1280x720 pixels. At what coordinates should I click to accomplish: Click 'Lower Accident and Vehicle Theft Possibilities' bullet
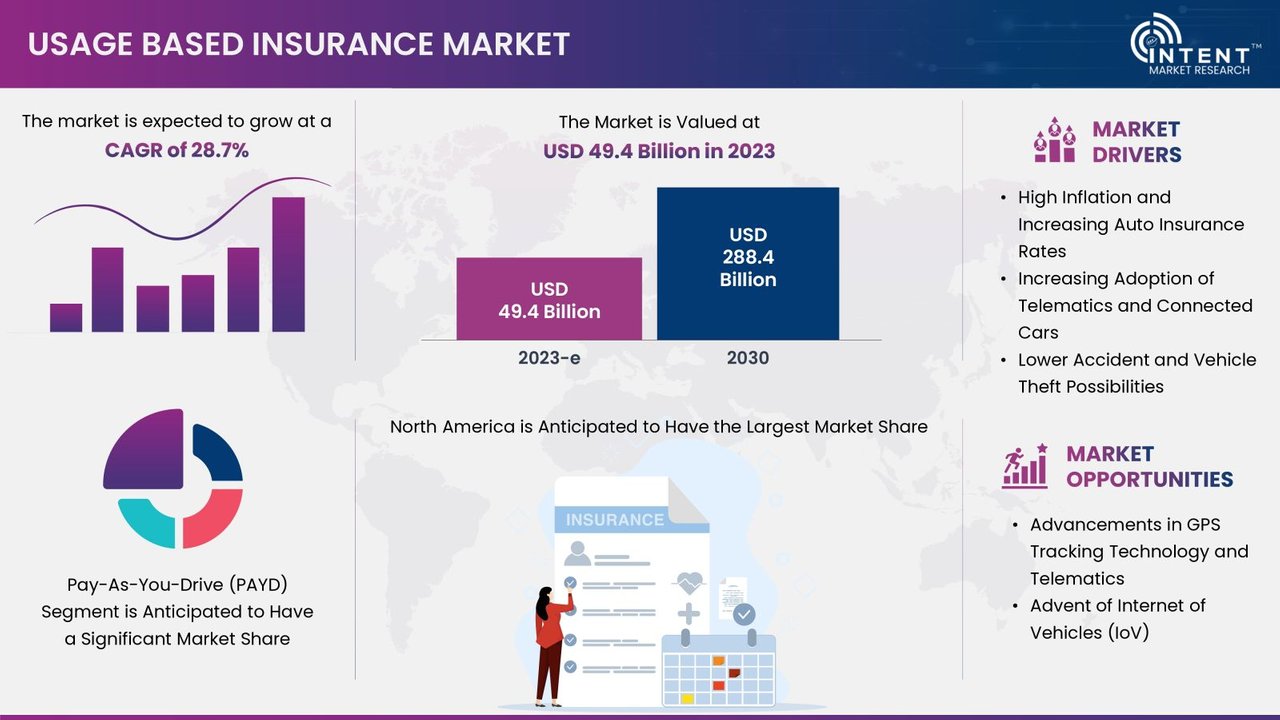(1137, 373)
